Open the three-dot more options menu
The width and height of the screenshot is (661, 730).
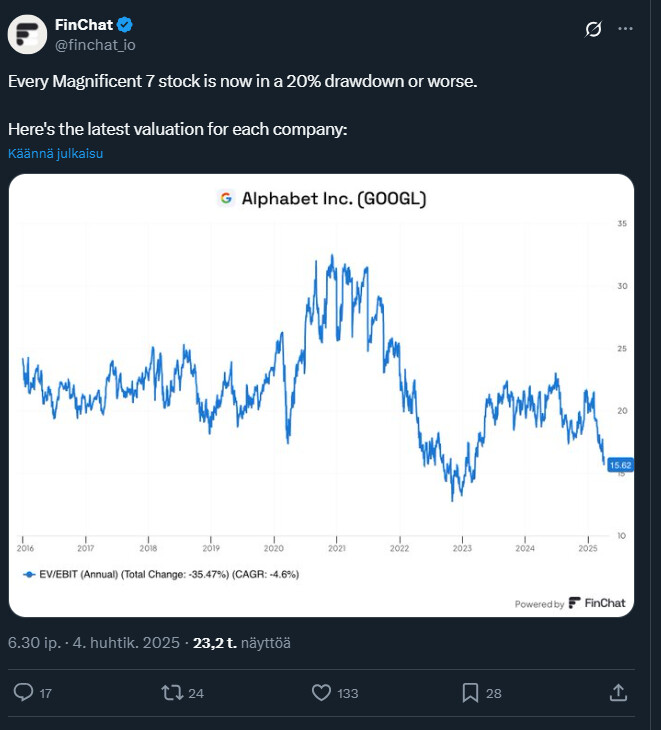[x=625, y=29]
